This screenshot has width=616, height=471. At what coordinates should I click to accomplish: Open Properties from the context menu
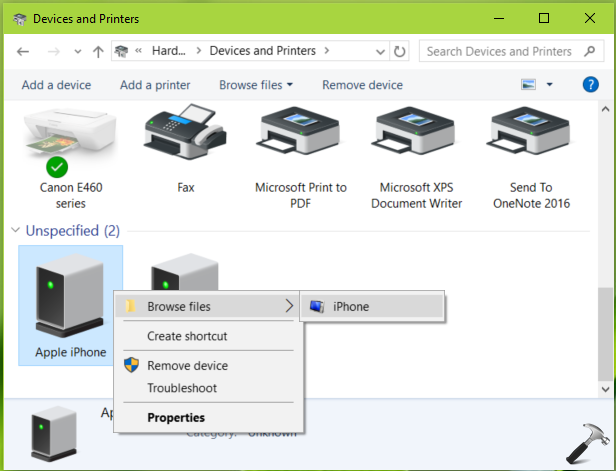[x=209, y=417]
